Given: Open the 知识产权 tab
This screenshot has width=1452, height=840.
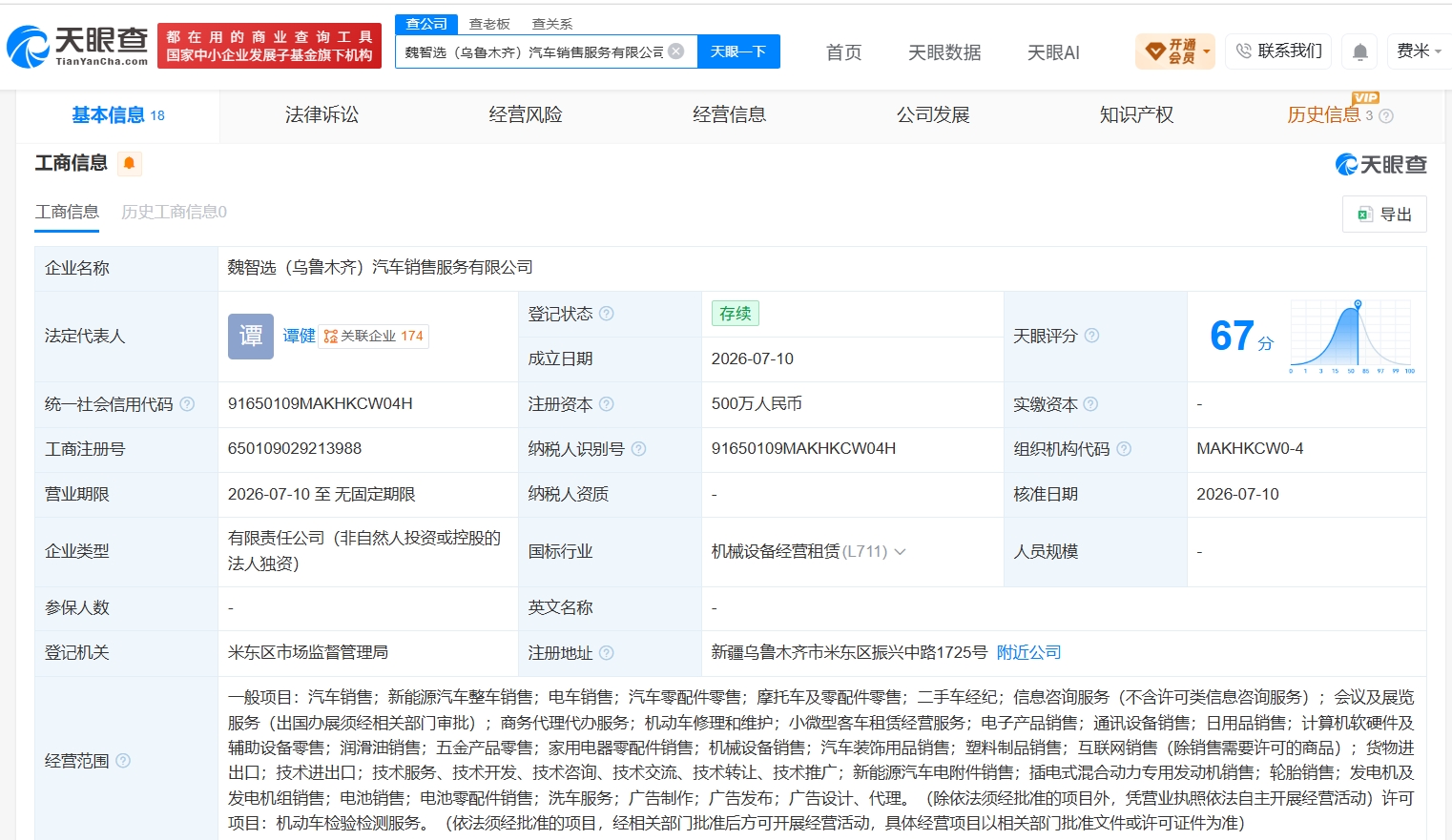Looking at the screenshot, I should point(1136,115).
